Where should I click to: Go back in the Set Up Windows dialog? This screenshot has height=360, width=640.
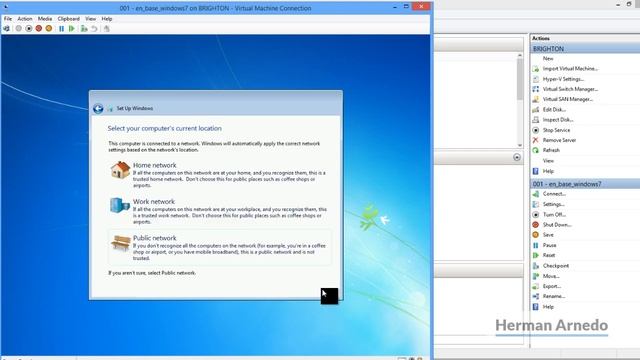click(98, 109)
